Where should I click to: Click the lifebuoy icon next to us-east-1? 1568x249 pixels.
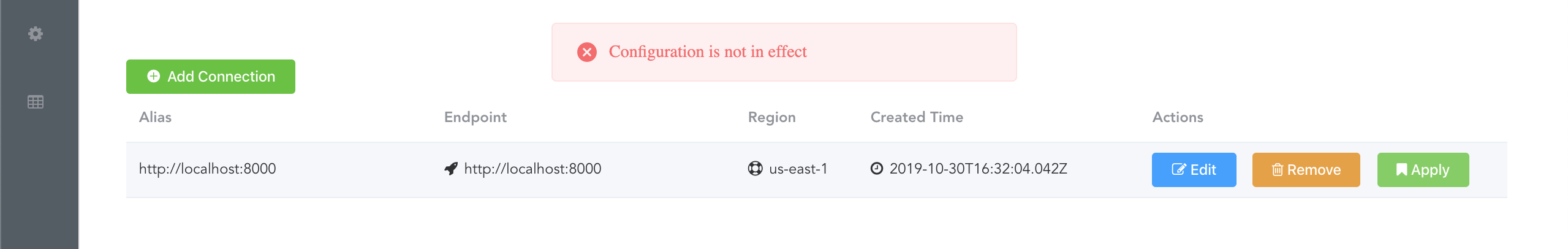755,169
